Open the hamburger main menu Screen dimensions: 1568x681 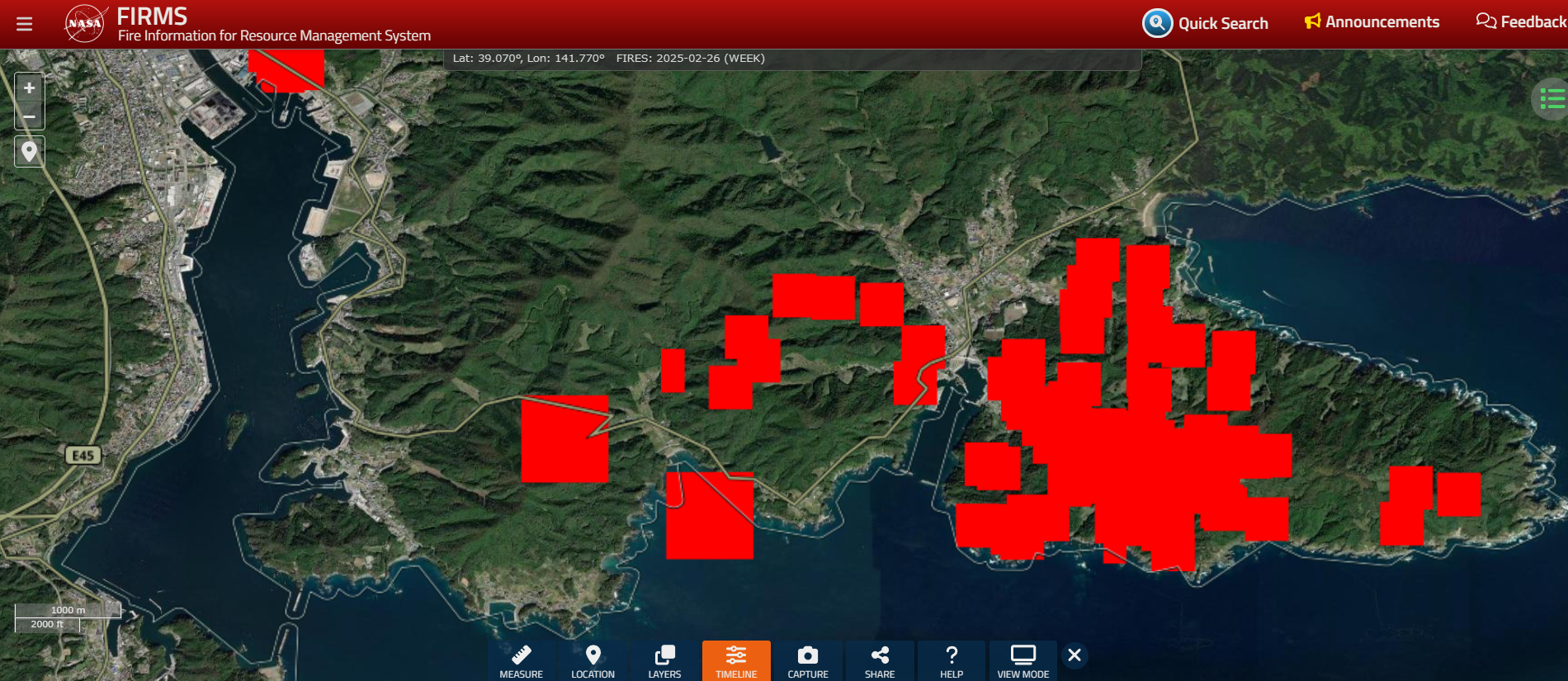pyautogui.click(x=25, y=24)
